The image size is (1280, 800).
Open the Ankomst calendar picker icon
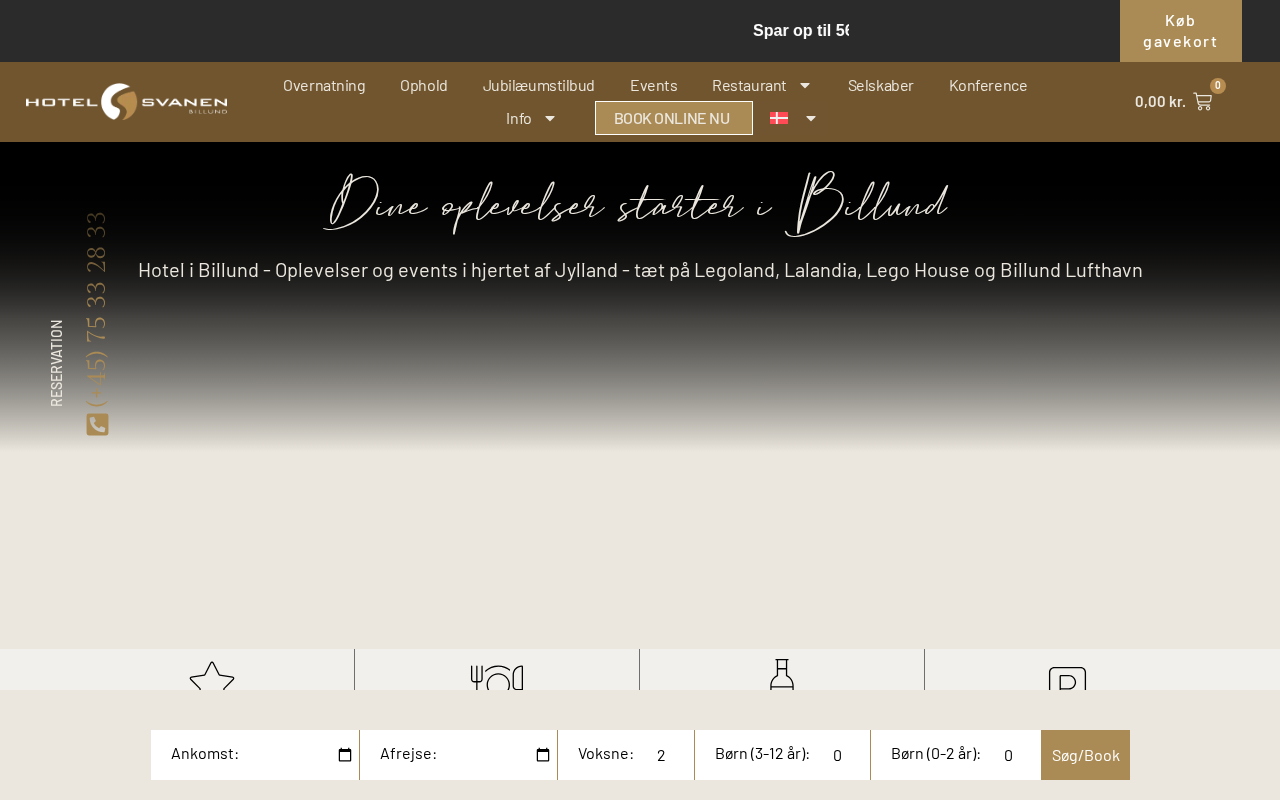pyautogui.click(x=345, y=755)
